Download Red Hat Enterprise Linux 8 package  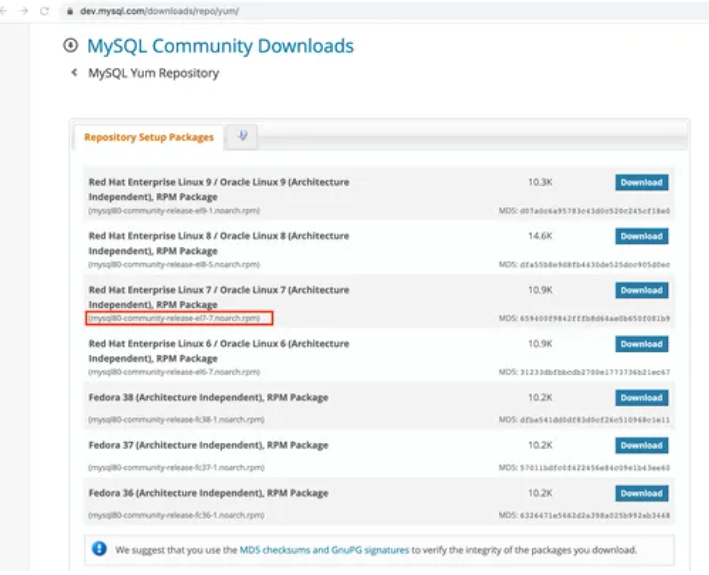tap(641, 236)
